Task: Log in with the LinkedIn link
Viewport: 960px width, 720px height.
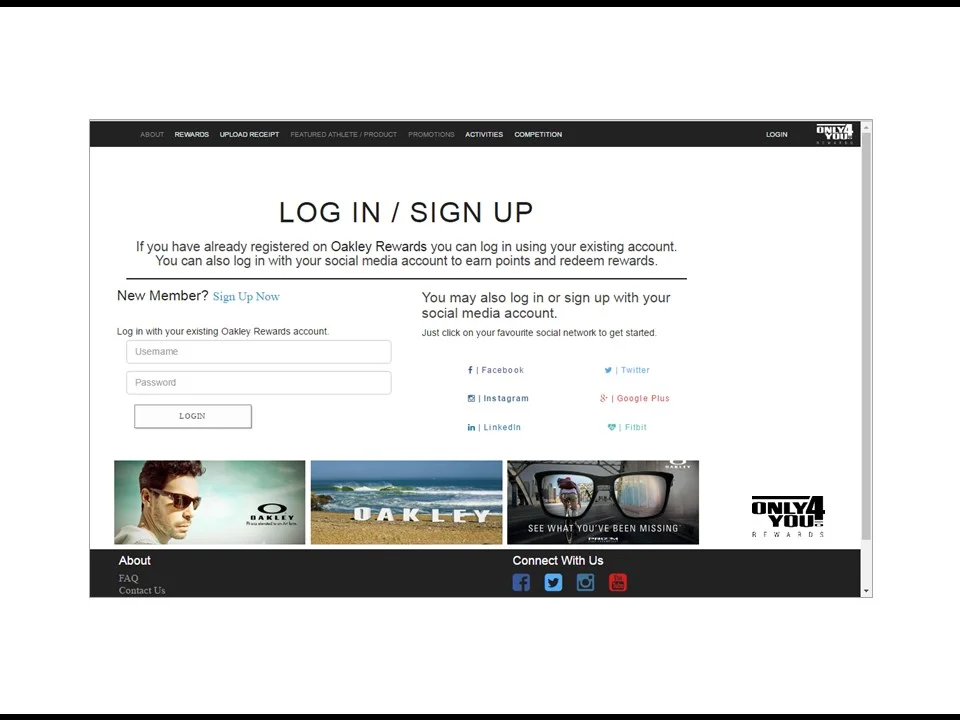Action: coord(494,427)
